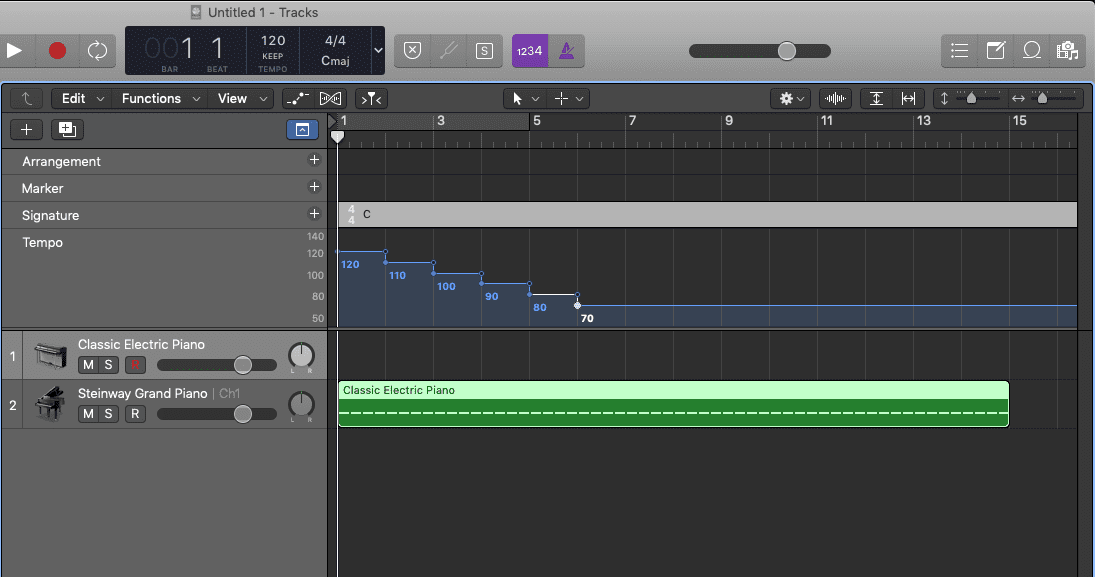Viewport: 1095px width, 577px height.
Task: Click the Duplicate Track icon
Action: [67, 129]
